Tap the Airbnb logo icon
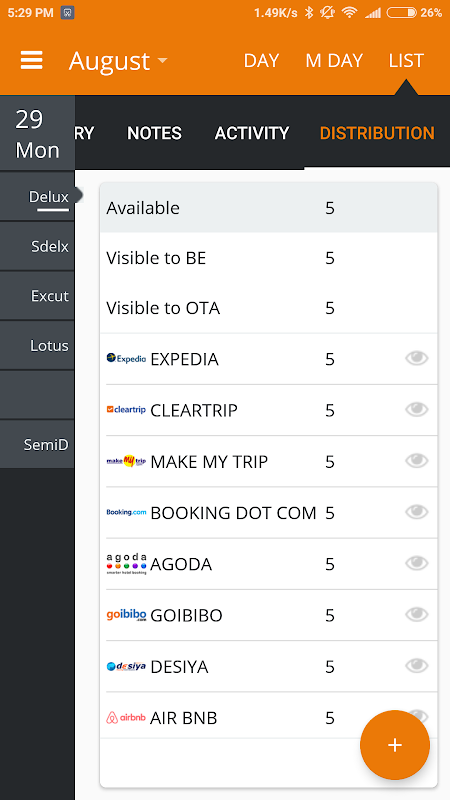The width and height of the screenshot is (450, 800). point(126,718)
